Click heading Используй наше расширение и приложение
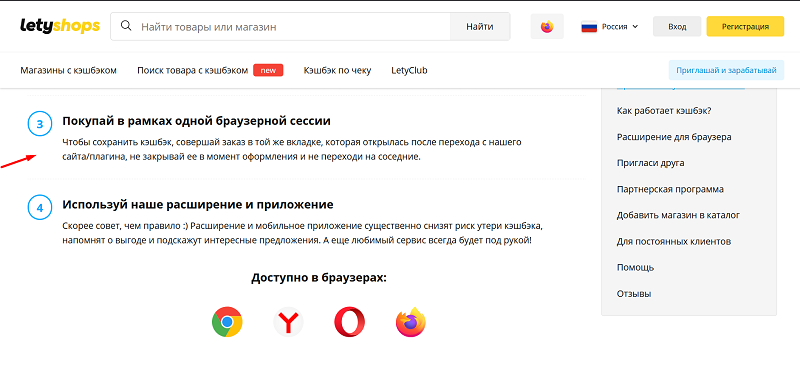The width and height of the screenshot is (800, 372). coord(197,205)
